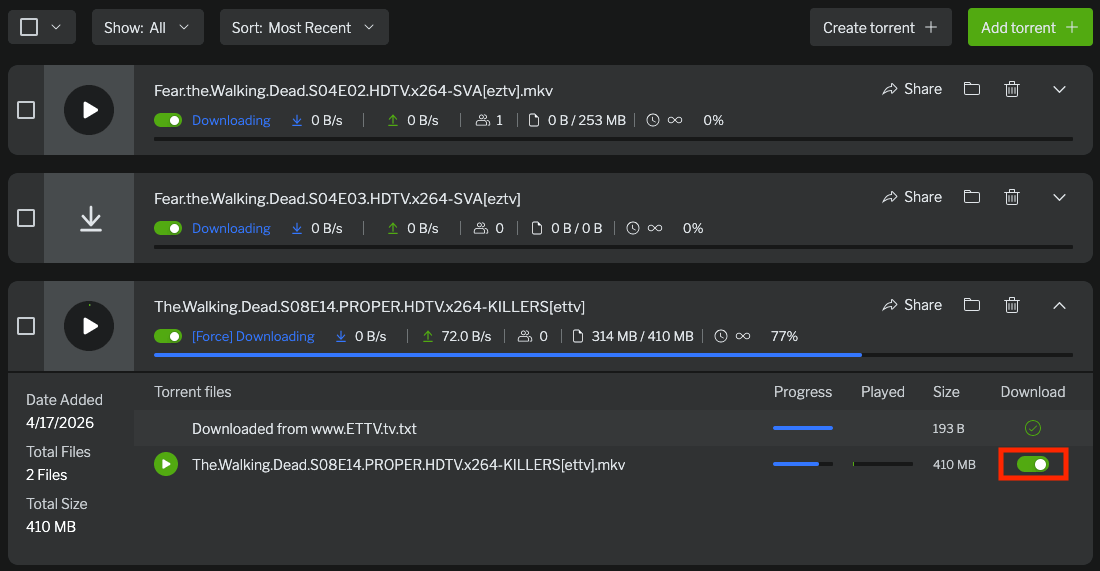Delete the S04E03 torrent with the trash icon
Viewport: 1100px width, 571px height.
coord(1012,197)
